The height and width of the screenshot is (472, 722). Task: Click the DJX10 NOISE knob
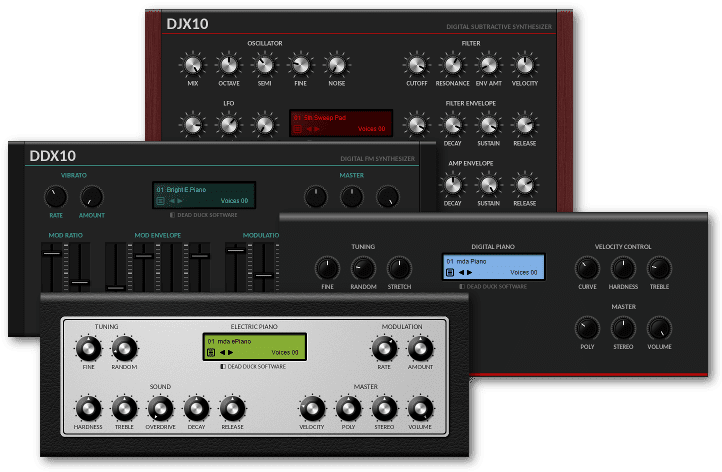click(x=337, y=65)
